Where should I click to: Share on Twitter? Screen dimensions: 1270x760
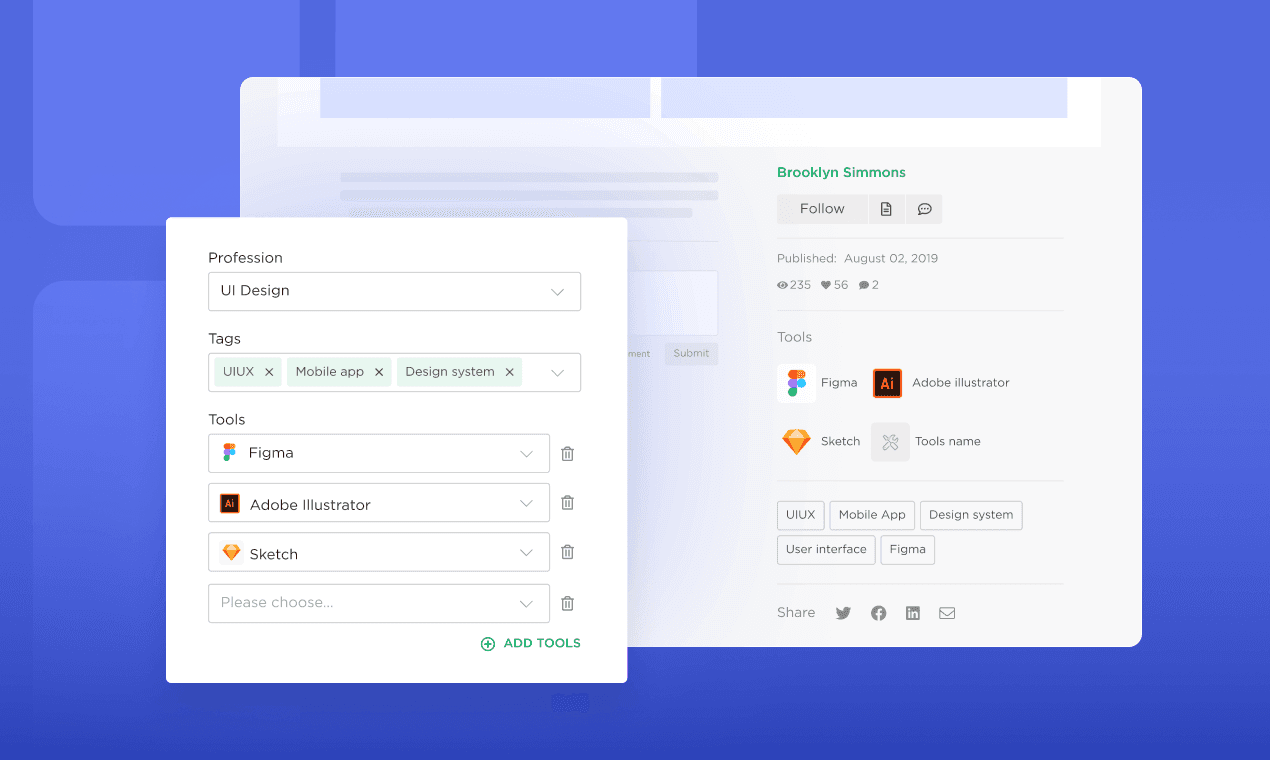click(x=843, y=613)
